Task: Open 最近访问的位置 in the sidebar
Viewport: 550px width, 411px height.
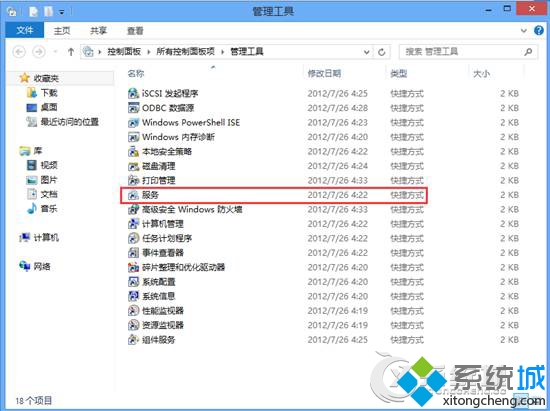Action: tap(69, 122)
